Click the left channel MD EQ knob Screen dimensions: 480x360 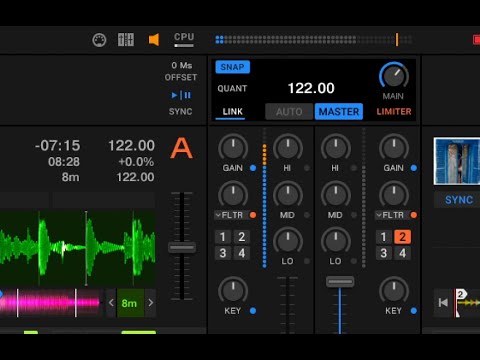point(288,194)
